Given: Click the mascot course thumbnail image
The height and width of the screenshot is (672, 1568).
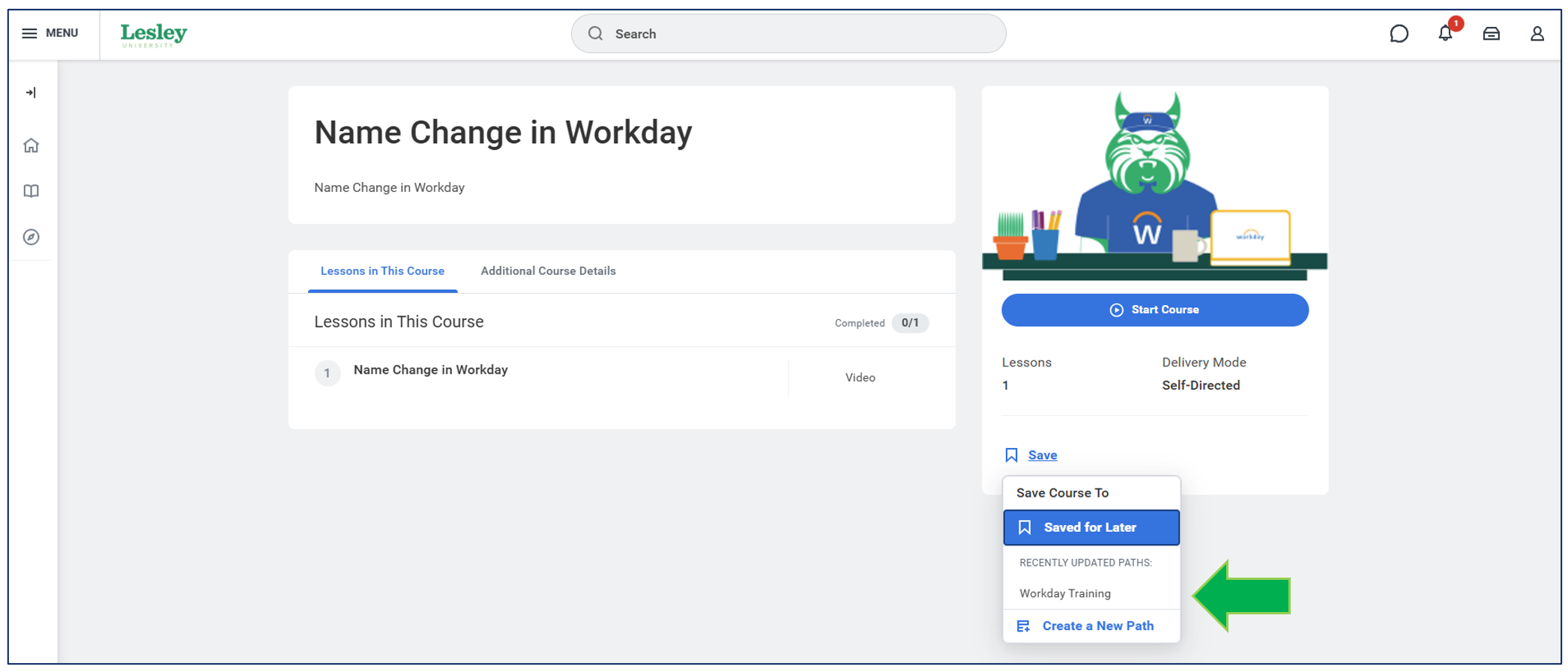Looking at the screenshot, I should pos(1155,184).
